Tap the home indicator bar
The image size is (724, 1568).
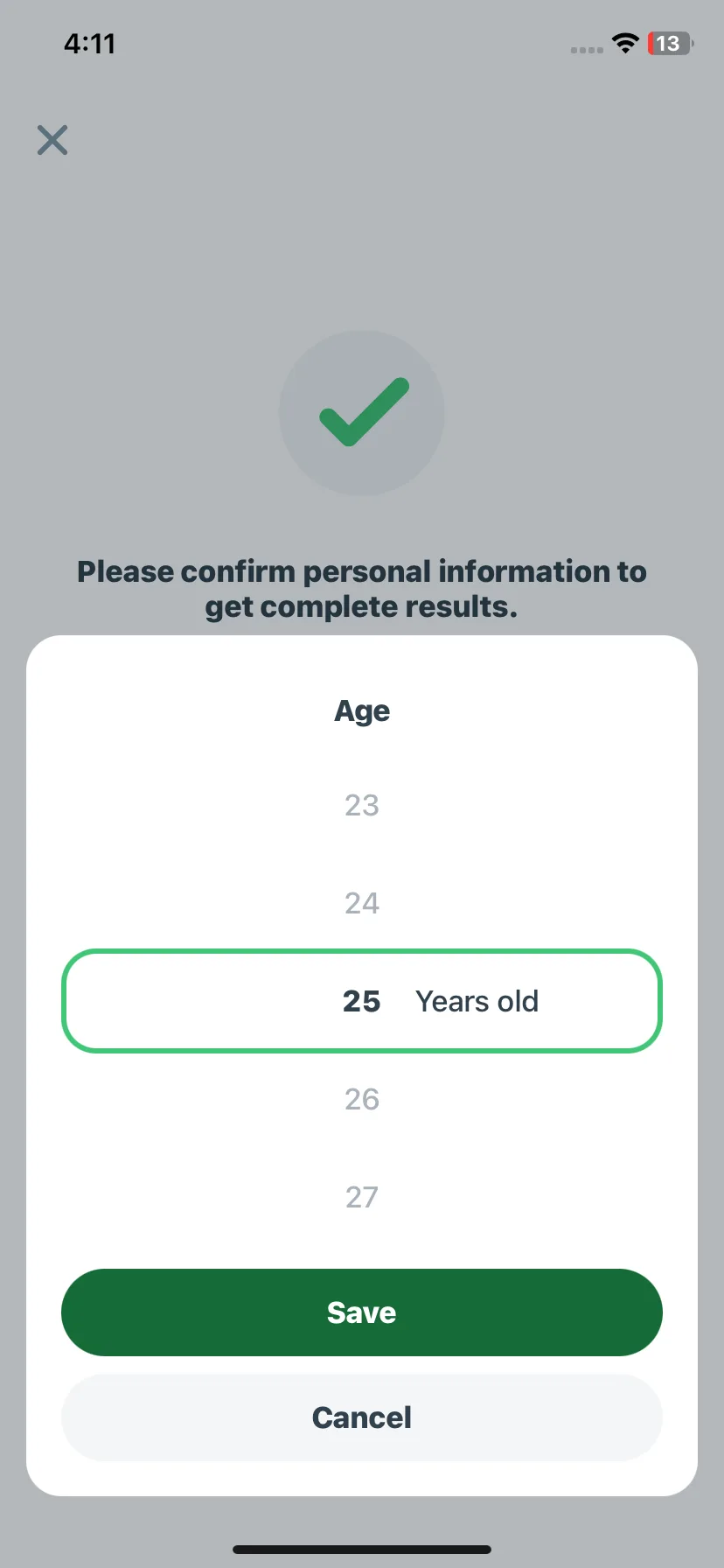point(362,1550)
